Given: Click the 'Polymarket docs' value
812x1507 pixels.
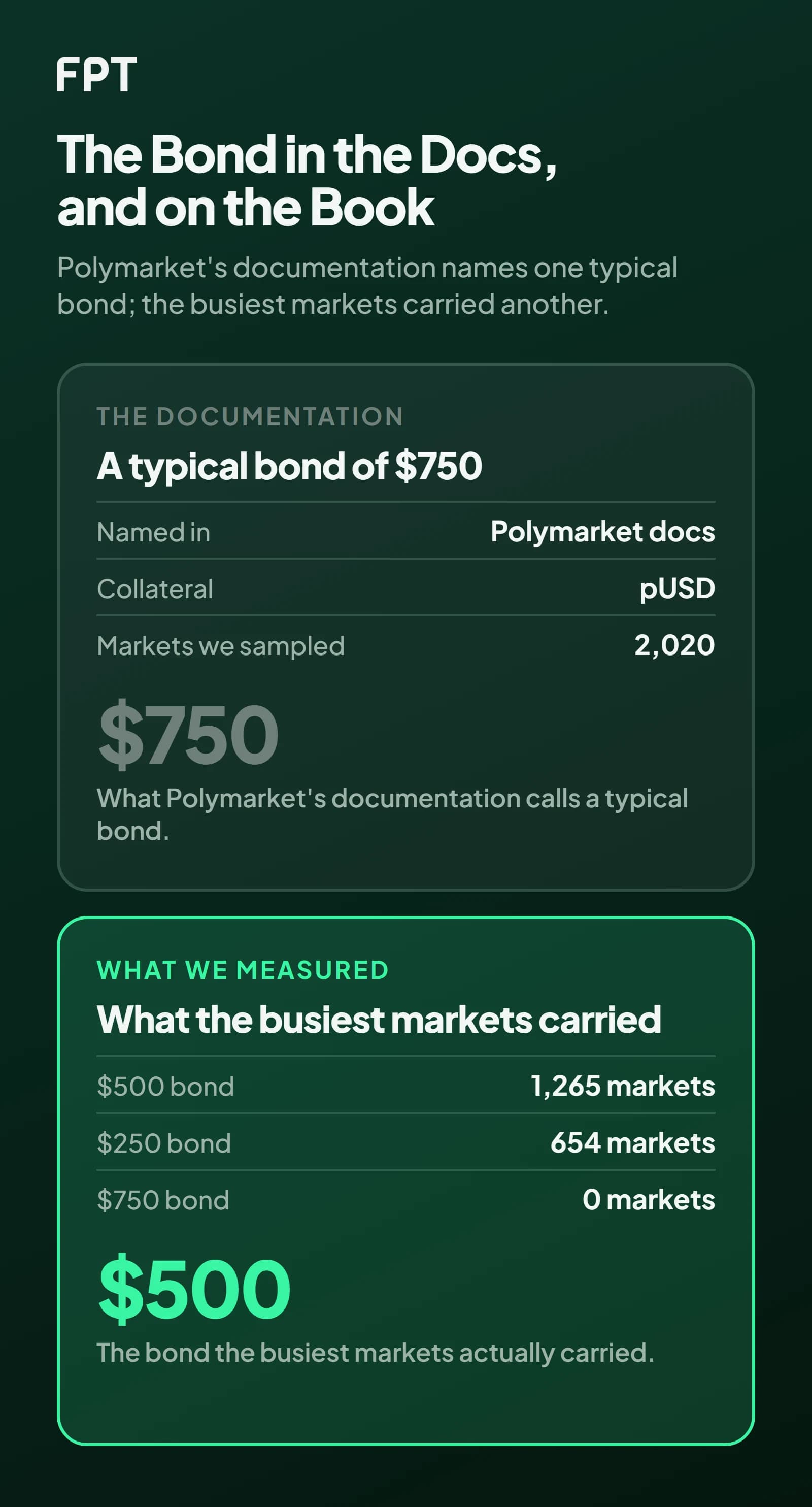Looking at the screenshot, I should (x=603, y=531).
